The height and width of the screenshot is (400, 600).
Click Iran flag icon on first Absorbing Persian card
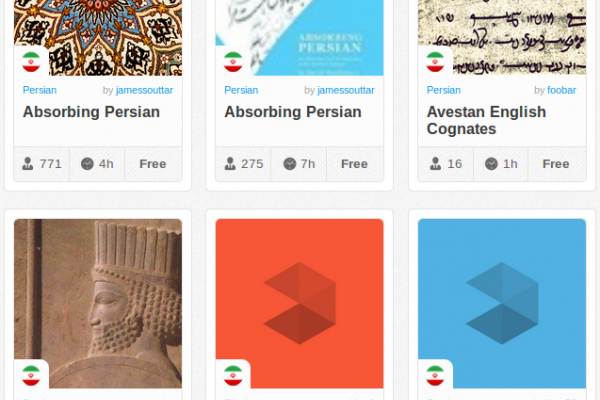click(31, 61)
